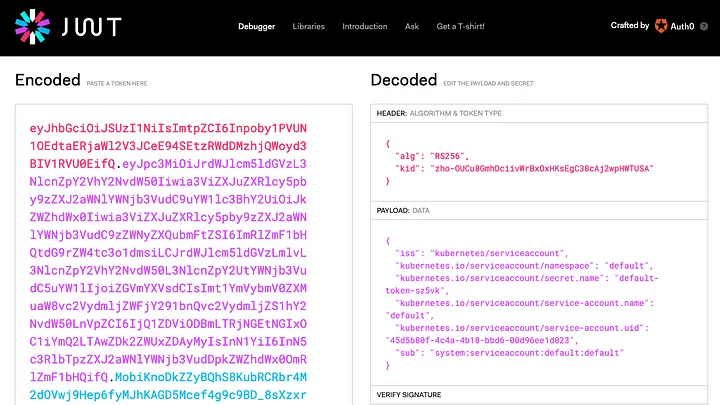The height and width of the screenshot is (405, 720).
Task: Click the HEADER: ALGORITHM & TOKEN TYPE label
Action: (439, 114)
